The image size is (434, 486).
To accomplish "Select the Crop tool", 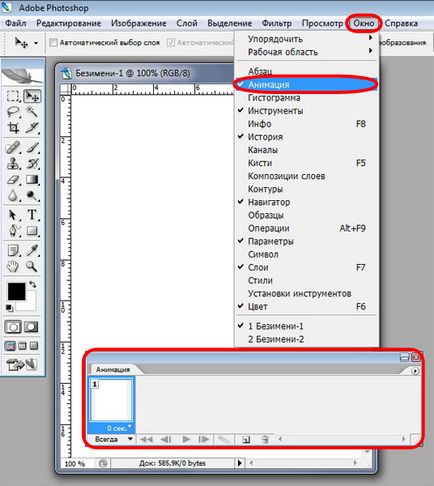I will pyautogui.click(x=13, y=127).
